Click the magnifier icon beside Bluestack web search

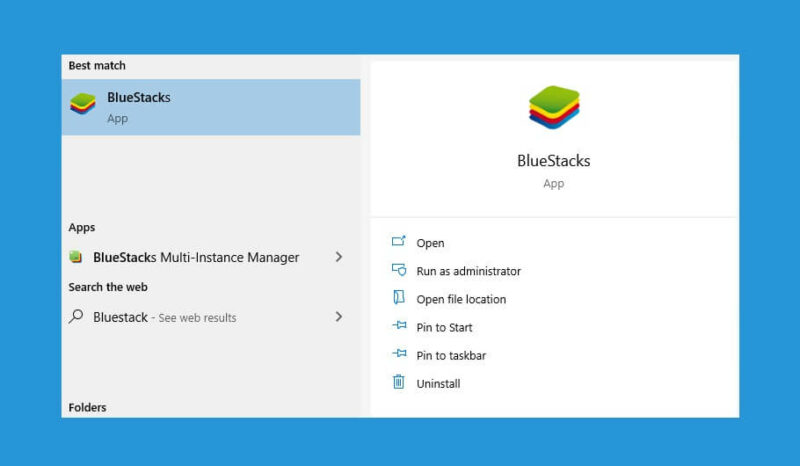pyautogui.click(x=76, y=316)
